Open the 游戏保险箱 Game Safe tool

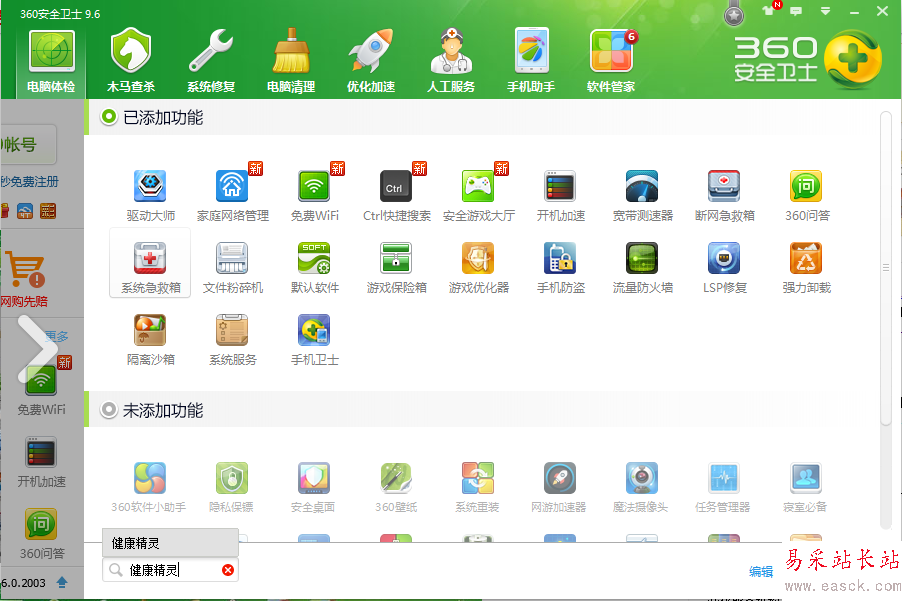(x=395, y=264)
